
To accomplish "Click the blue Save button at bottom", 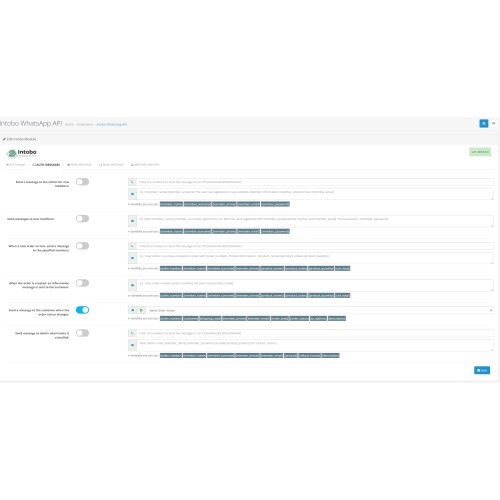I will [x=482, y=370].
